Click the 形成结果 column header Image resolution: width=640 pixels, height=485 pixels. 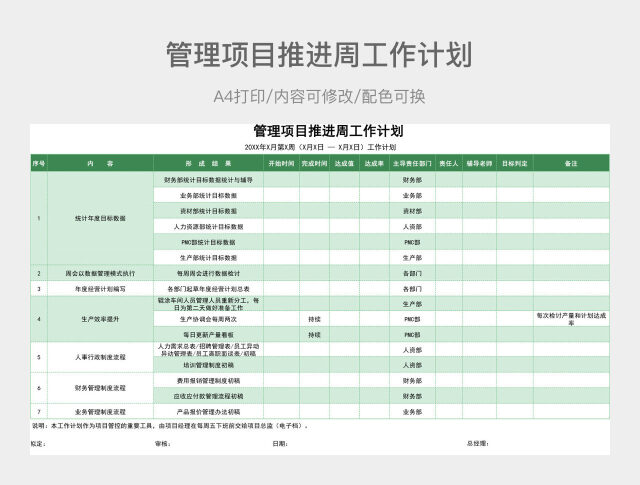208,163
